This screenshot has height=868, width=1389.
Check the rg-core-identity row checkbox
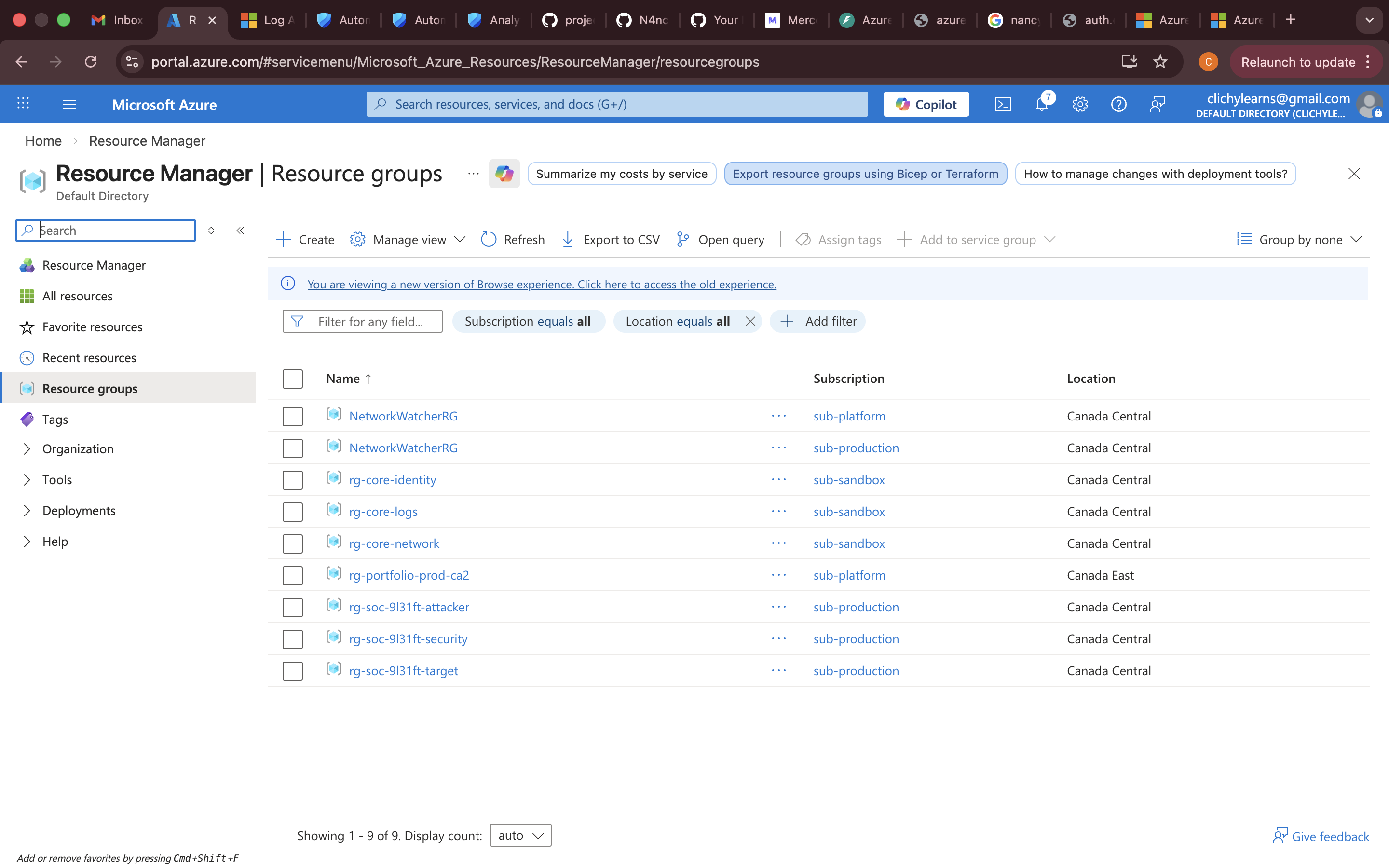[292, 480]
